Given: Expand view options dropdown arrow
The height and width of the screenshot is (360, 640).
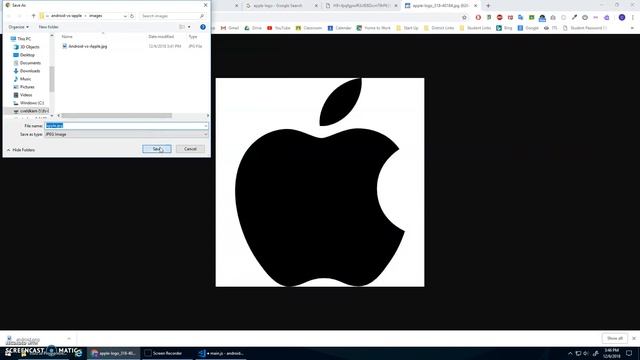Looking at the screenshot, I should pyautogui.click(x=189, y=27).
